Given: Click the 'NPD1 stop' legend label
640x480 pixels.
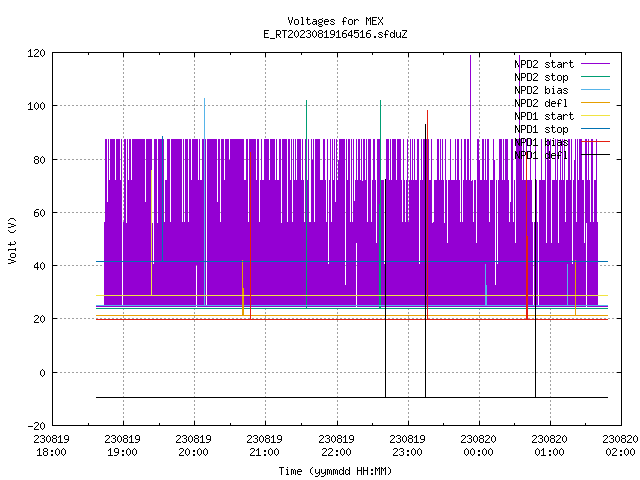Looking at the screenshot, I should pyautogui.click(x=541, y=129).
